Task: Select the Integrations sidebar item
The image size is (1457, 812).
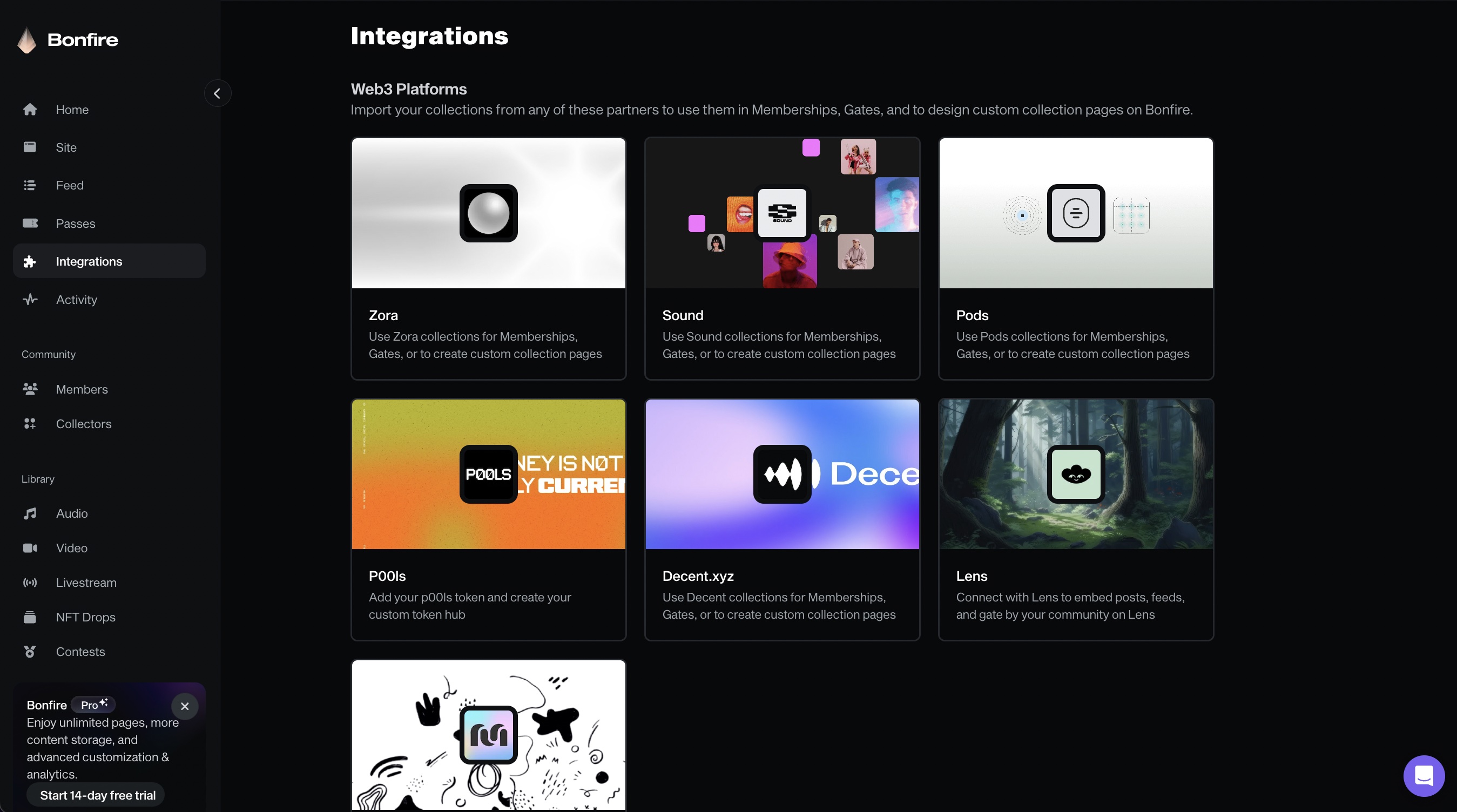Action: coord(109,261)
